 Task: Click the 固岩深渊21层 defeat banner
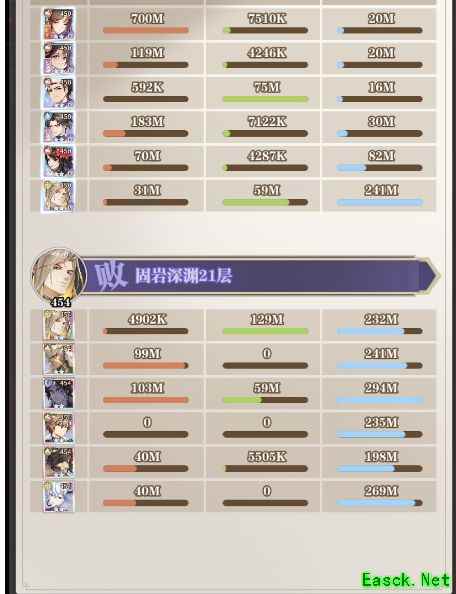259,276
